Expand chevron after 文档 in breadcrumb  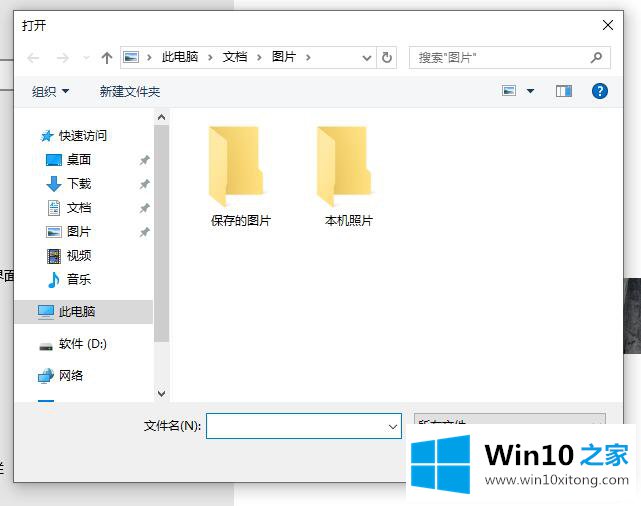click(259, 58)
